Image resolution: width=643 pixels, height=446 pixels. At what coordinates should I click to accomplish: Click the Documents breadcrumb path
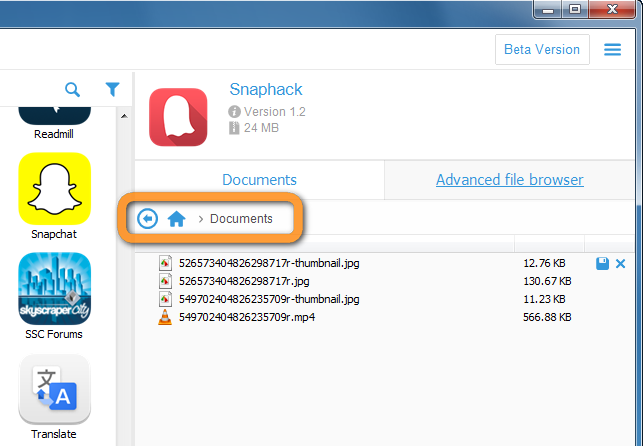tap(241, 218)
